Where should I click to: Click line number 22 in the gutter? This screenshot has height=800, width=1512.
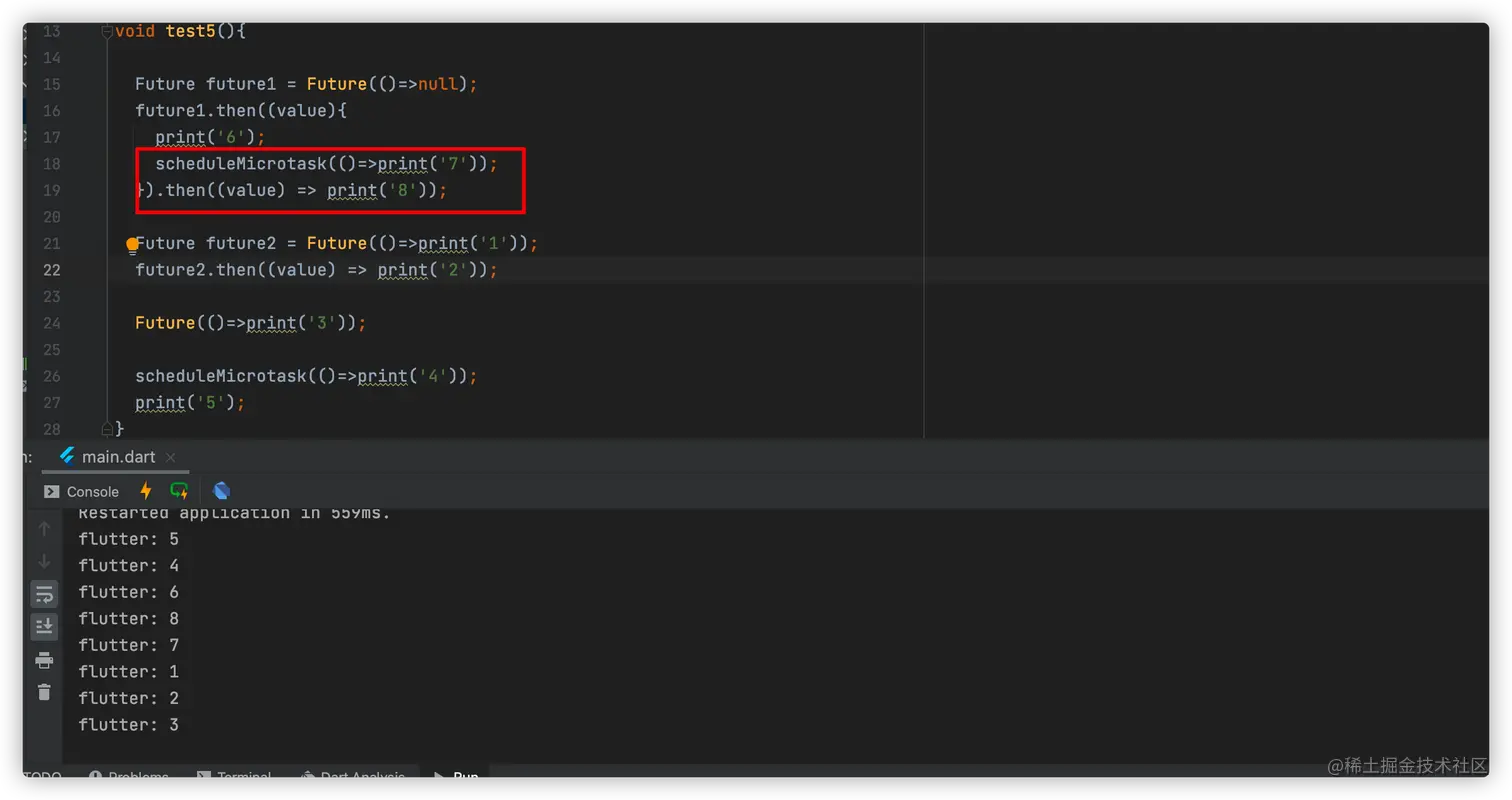(x=51, y=270)
